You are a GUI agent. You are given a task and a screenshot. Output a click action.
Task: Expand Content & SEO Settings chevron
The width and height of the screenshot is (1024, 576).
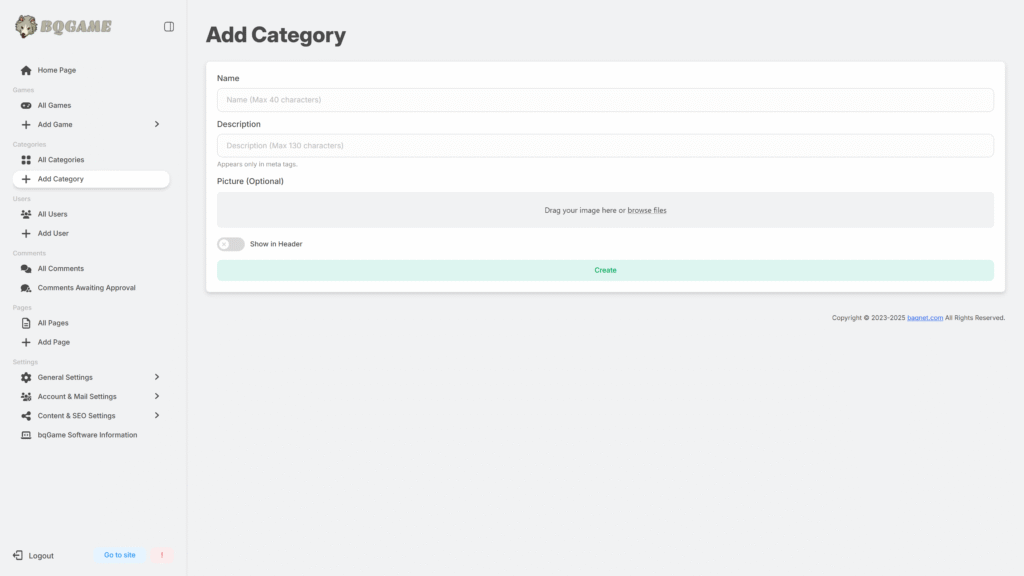tap(157, 415)
